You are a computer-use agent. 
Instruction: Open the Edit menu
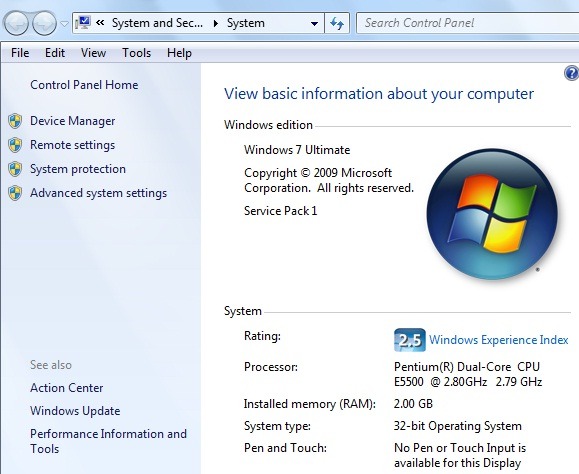55,53
